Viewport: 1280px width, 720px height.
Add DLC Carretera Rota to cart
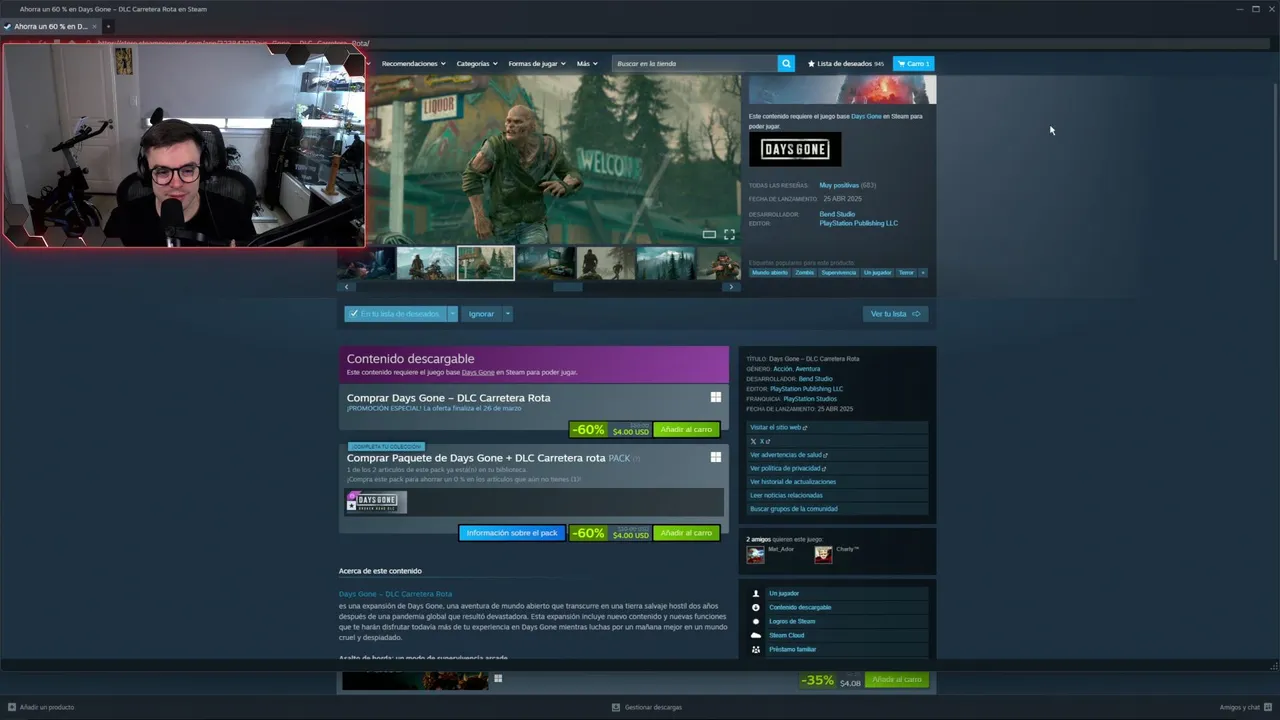click(686, 429)
